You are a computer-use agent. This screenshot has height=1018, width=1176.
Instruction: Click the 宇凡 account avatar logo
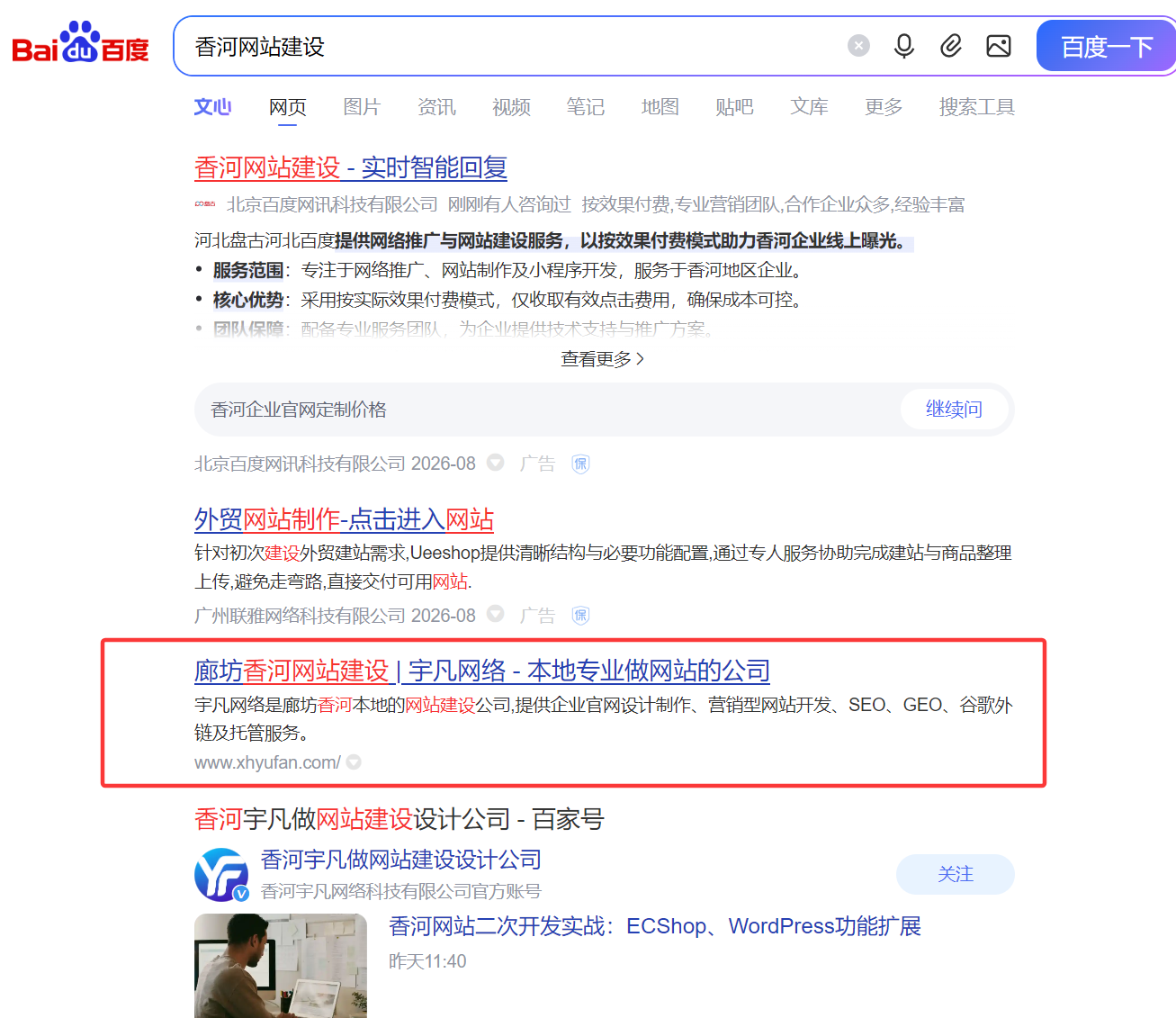[221, 874]
